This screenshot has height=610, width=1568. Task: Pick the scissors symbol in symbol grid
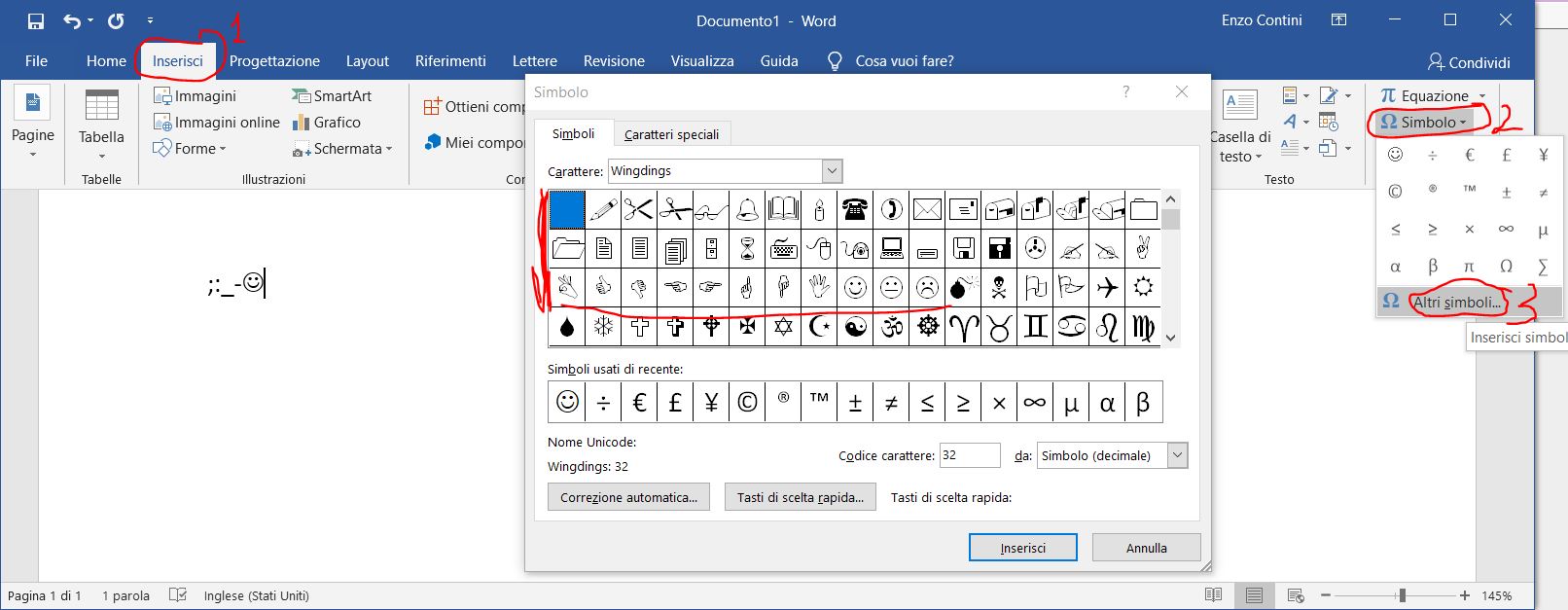click(638, 209)
